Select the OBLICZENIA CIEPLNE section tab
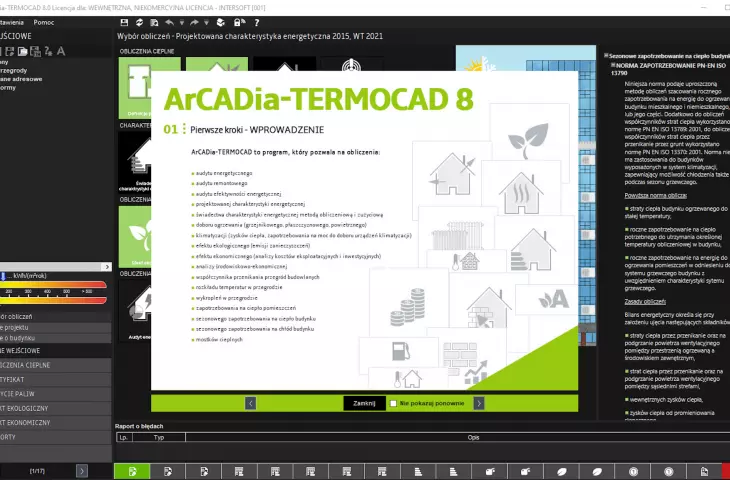 coord(55,365)
